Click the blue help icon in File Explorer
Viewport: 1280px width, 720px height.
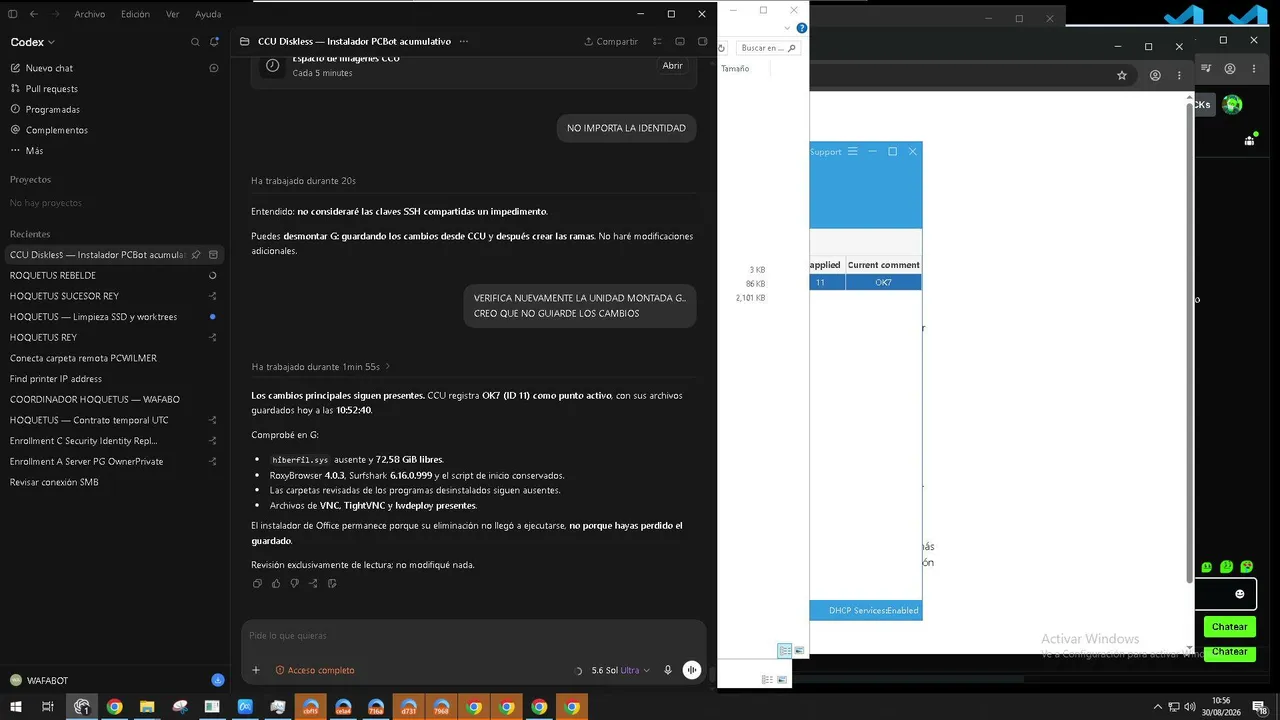pos(802,28)
